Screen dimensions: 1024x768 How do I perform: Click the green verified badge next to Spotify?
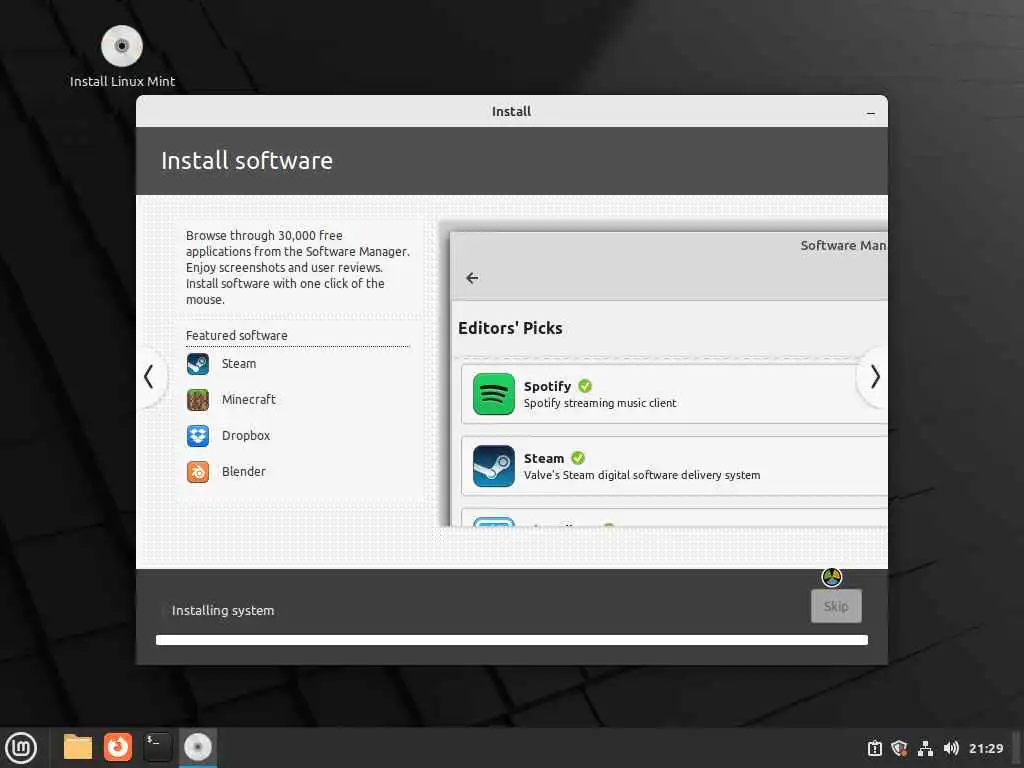[585, 386]
